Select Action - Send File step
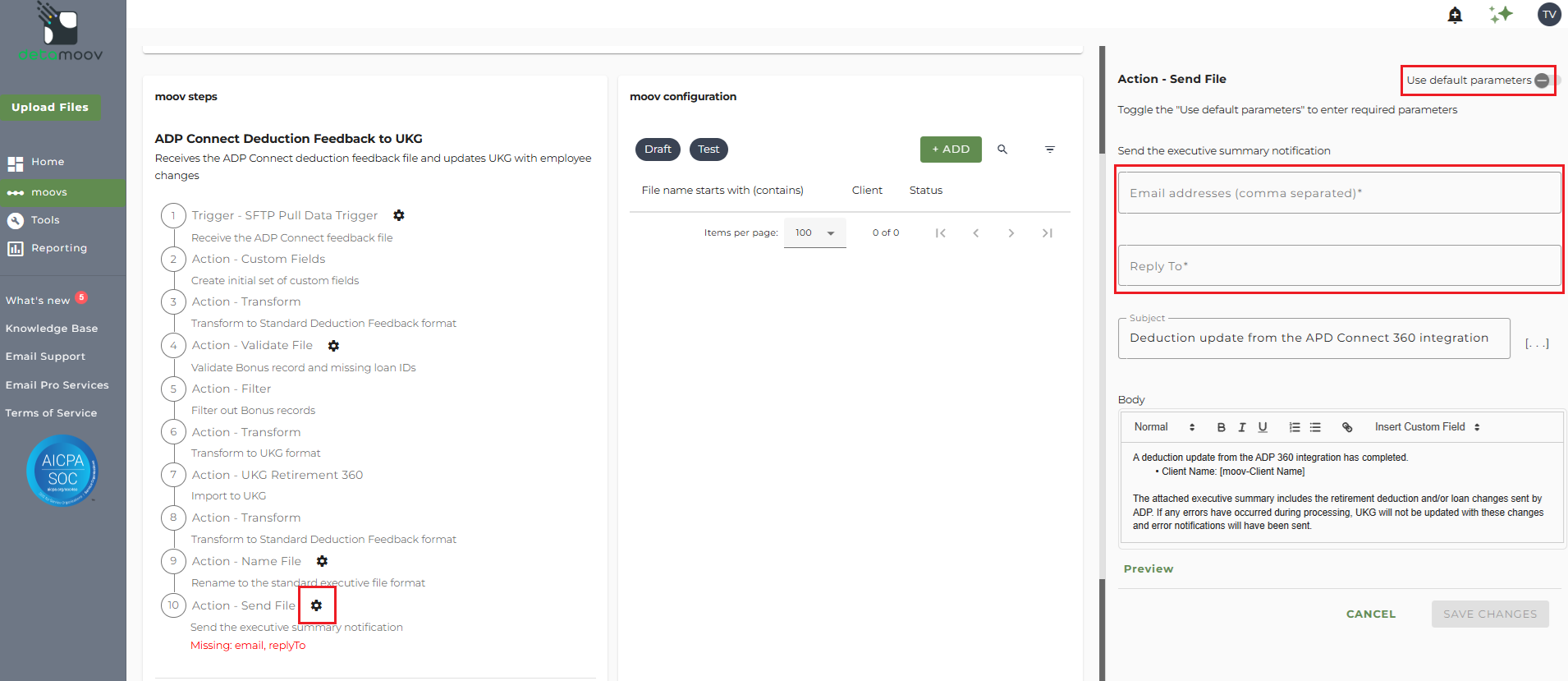Screen dimensions: 1568x681 (x=244, y=605)
